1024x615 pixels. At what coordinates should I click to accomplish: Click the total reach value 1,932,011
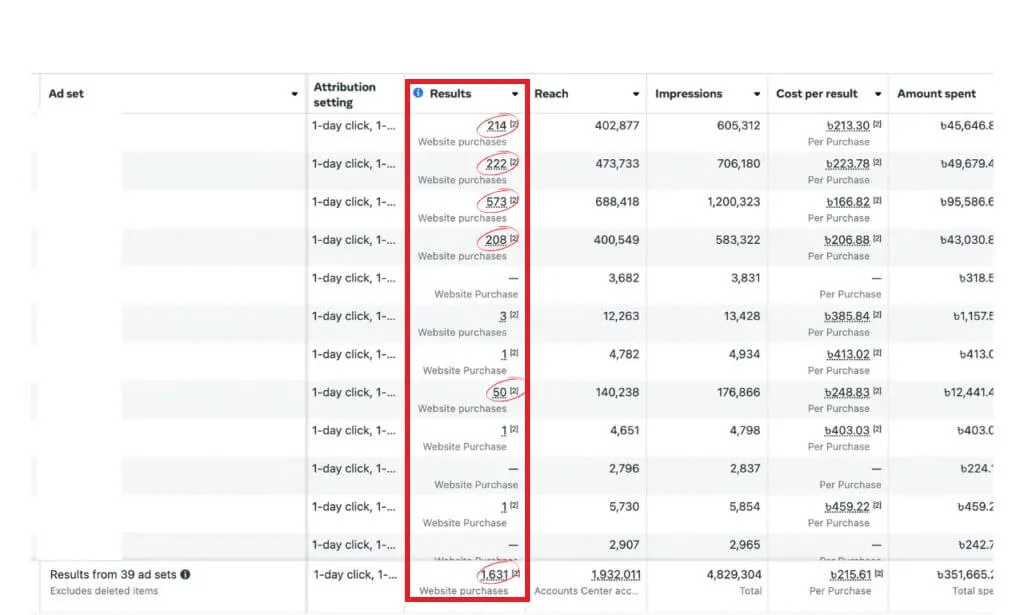pos(616,575)
